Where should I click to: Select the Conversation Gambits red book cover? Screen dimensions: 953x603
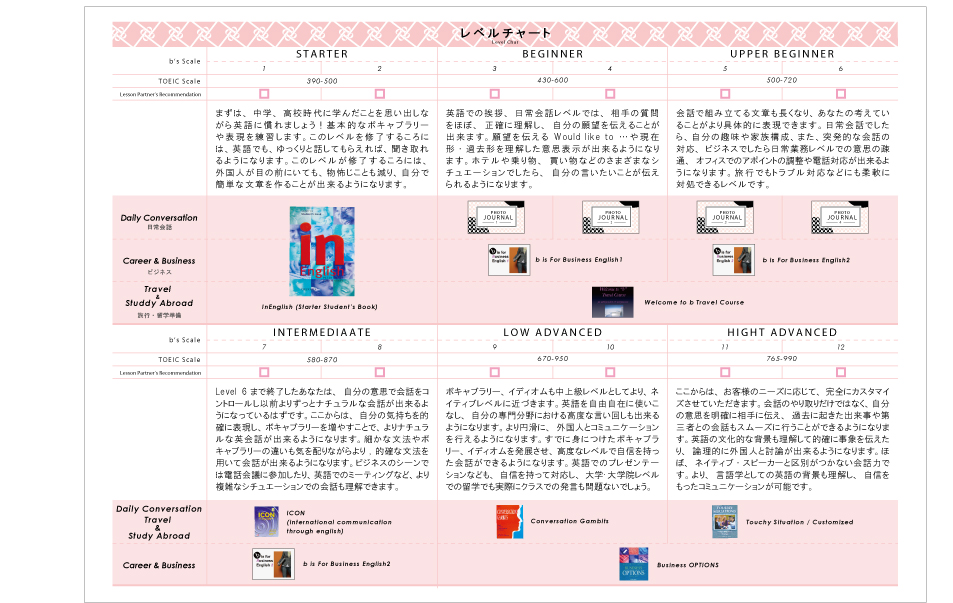point(509,522)
